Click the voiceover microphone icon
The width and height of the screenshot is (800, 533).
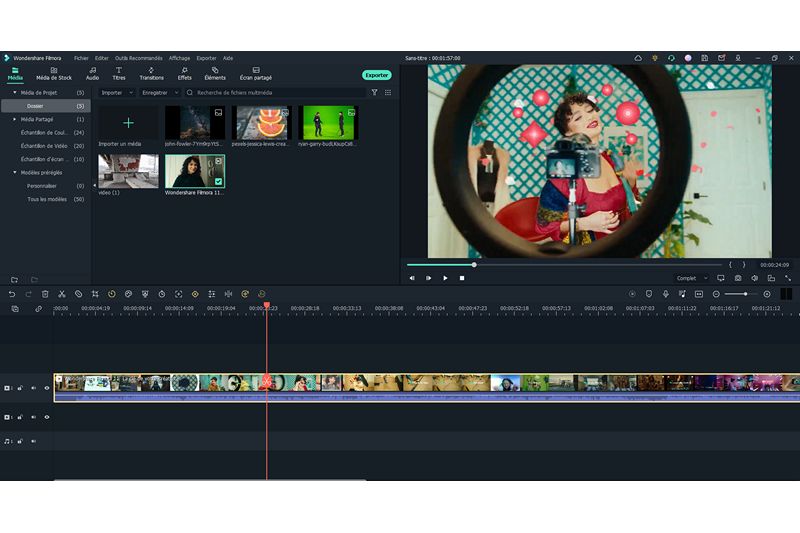pos(665,294)
